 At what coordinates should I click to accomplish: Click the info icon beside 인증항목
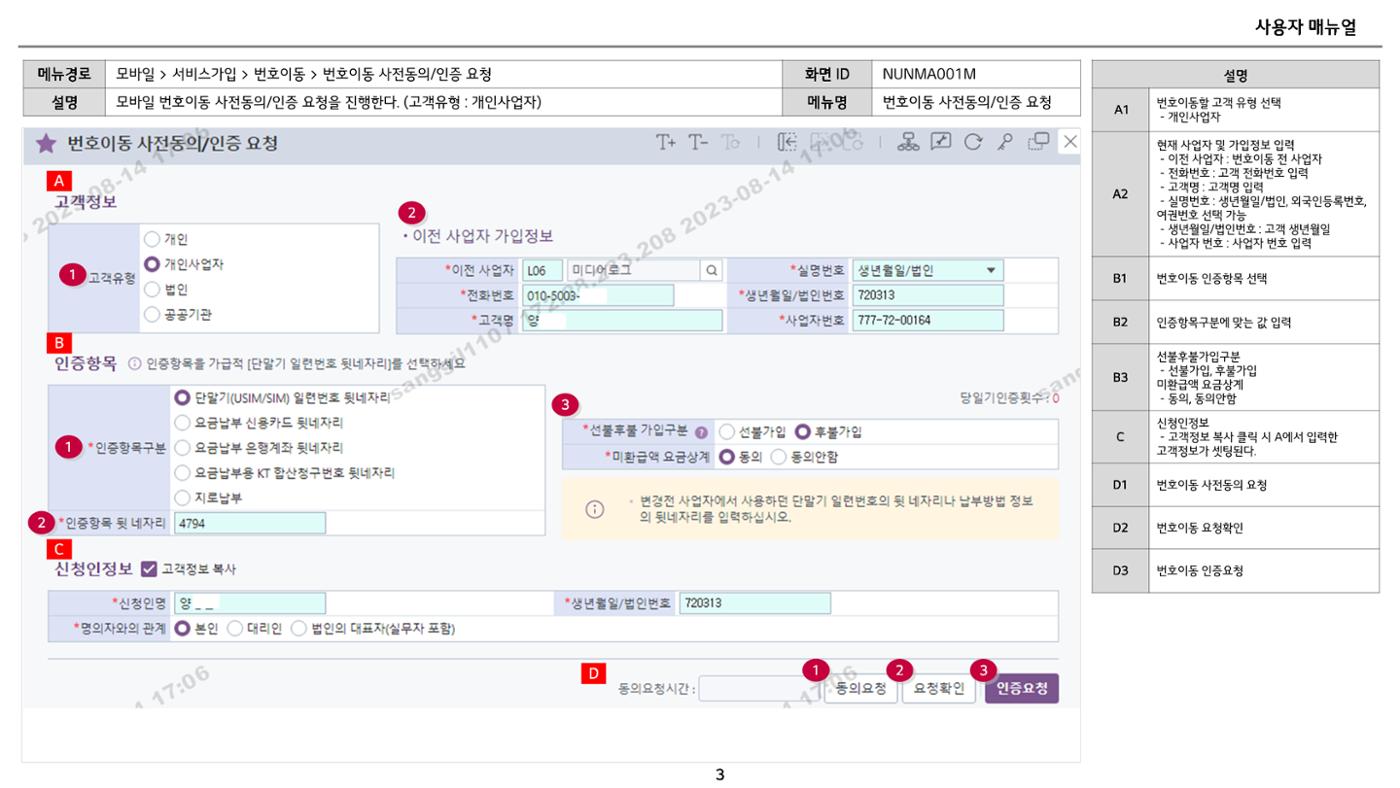pos(134,364)
